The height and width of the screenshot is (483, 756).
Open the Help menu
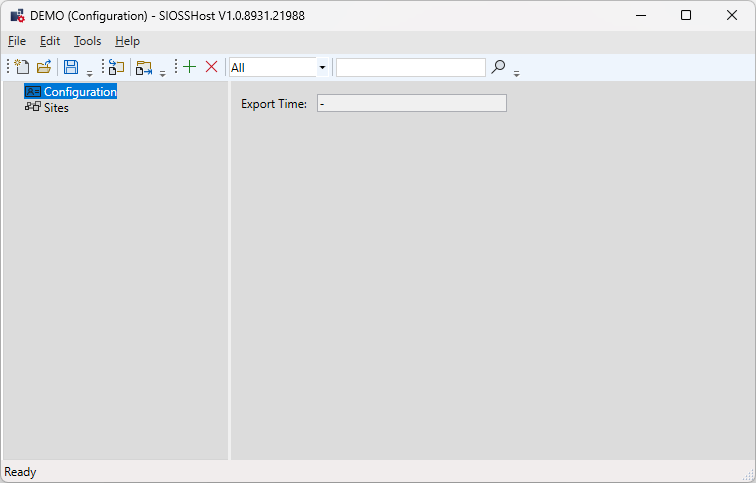pyautogui.click(x=127, y=41)
